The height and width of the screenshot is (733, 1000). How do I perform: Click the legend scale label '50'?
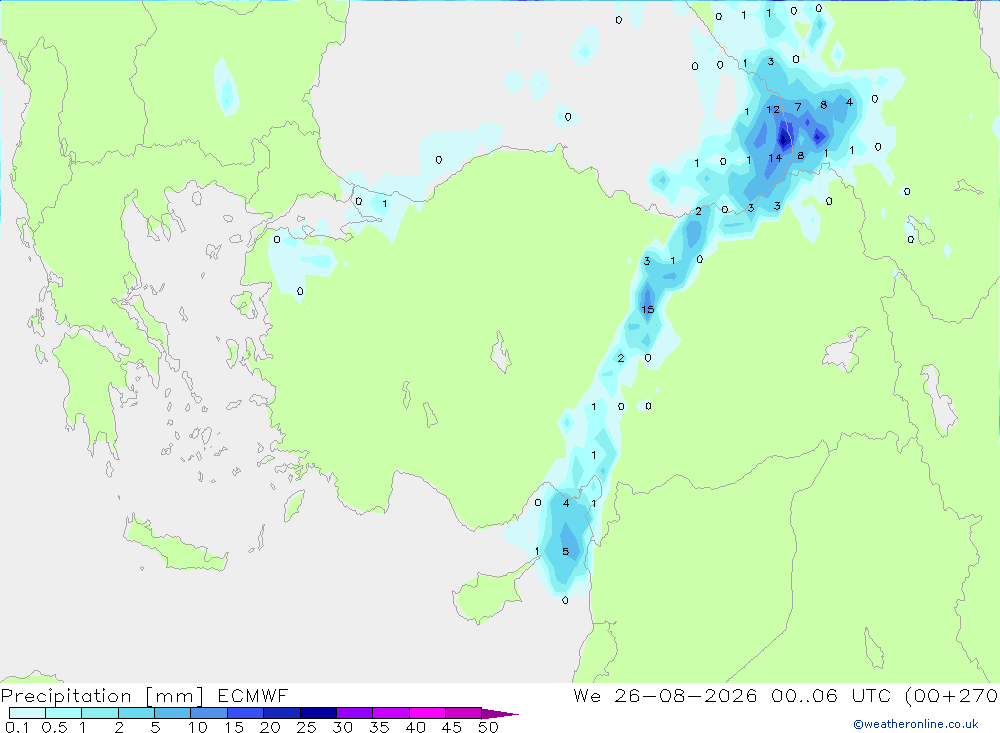tap(488, 727)
